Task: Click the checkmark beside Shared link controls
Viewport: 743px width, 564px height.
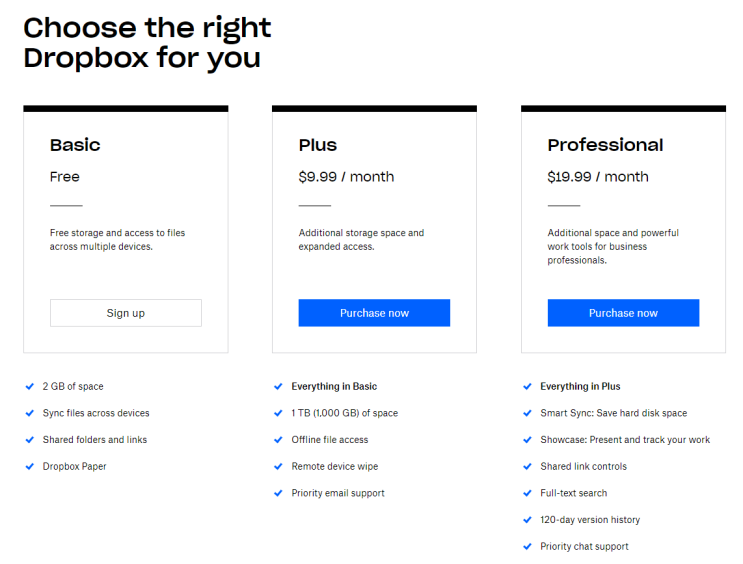Action: (x=528, y=466)
